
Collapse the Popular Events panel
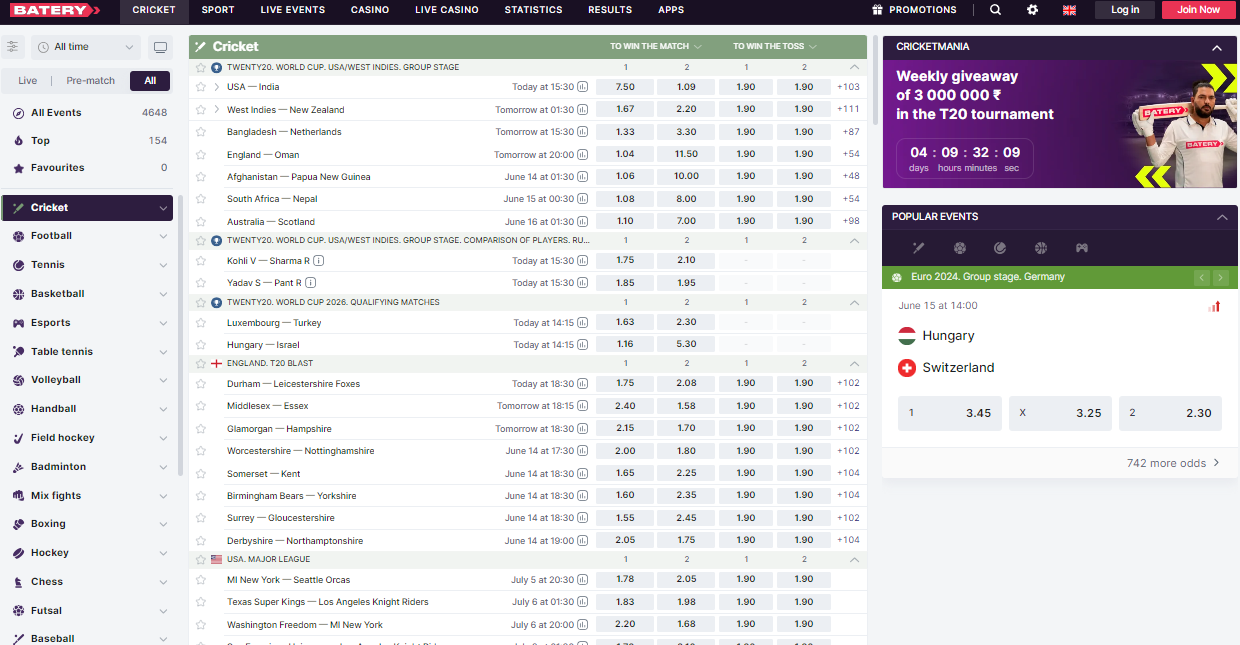pos(1221,217)
